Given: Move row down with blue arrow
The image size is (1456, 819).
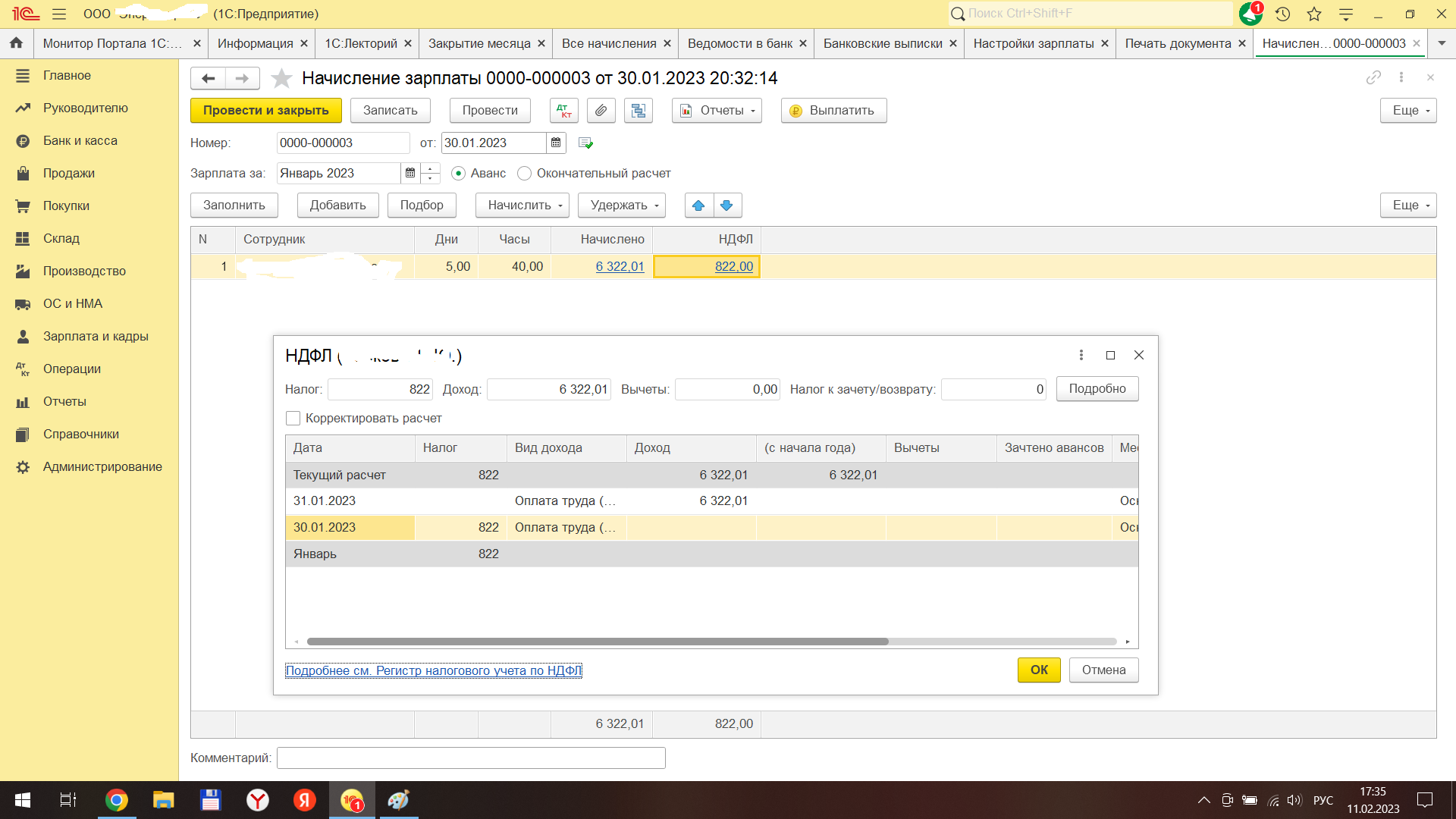Looking at the screenshot, I should 726,206.
